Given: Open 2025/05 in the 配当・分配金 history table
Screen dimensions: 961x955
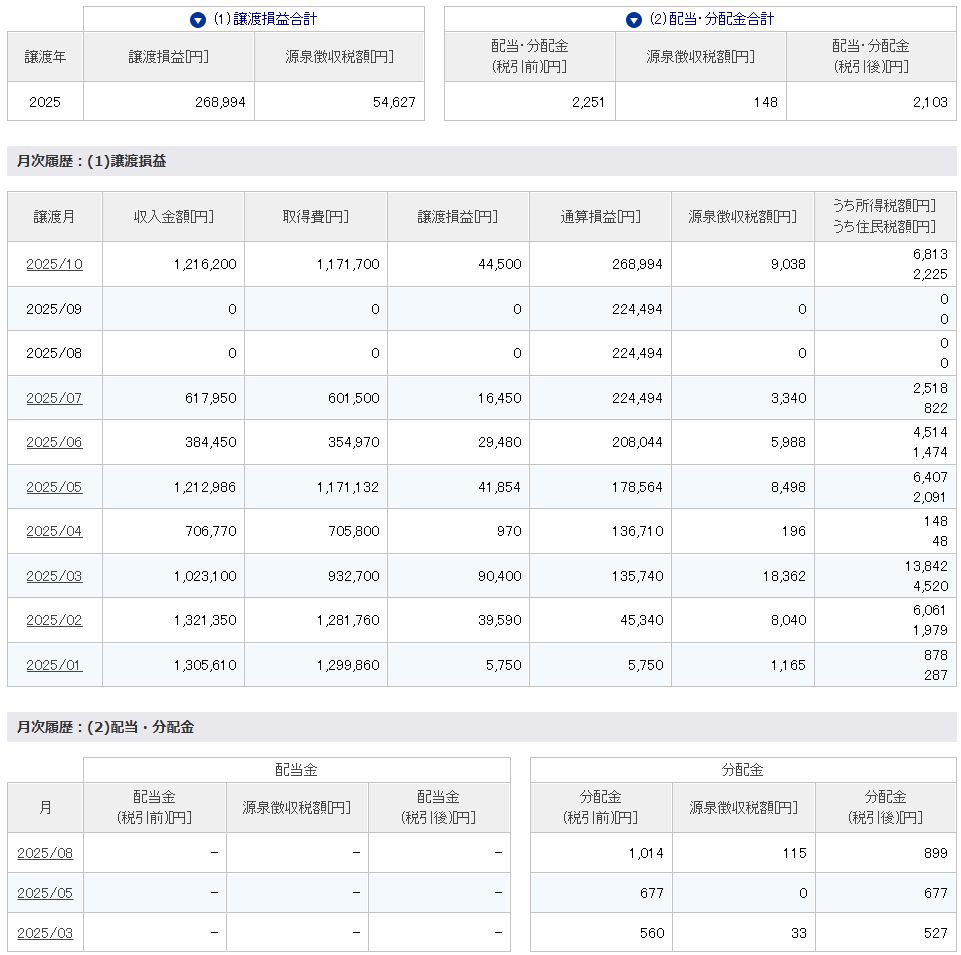Looking at the screenshot, I should pos(45,893).
